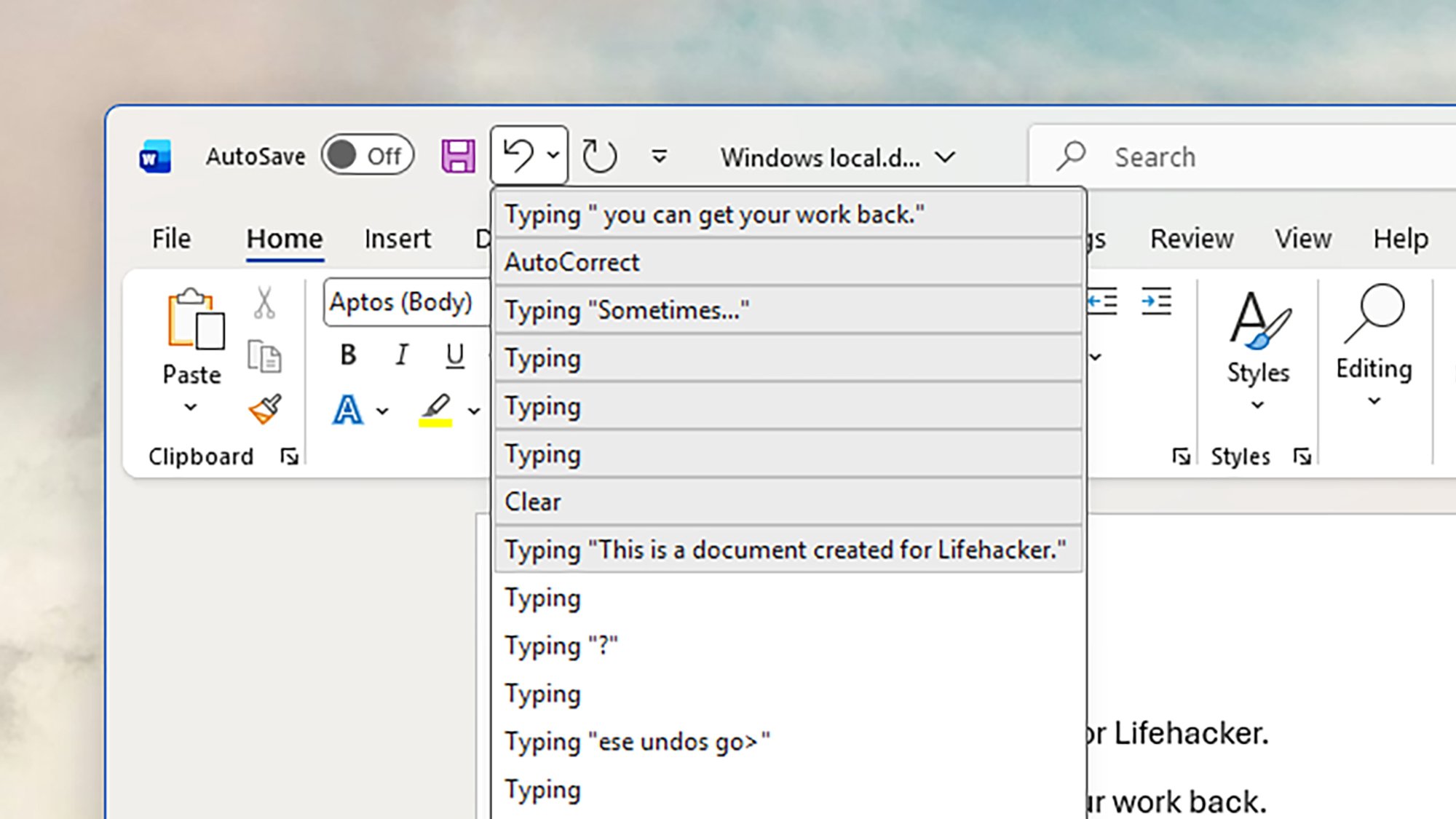Viewport: 1456px width, 819px height.
Task: Undo to Typing "you can get your work back."
Action: (x=788, y=215)
